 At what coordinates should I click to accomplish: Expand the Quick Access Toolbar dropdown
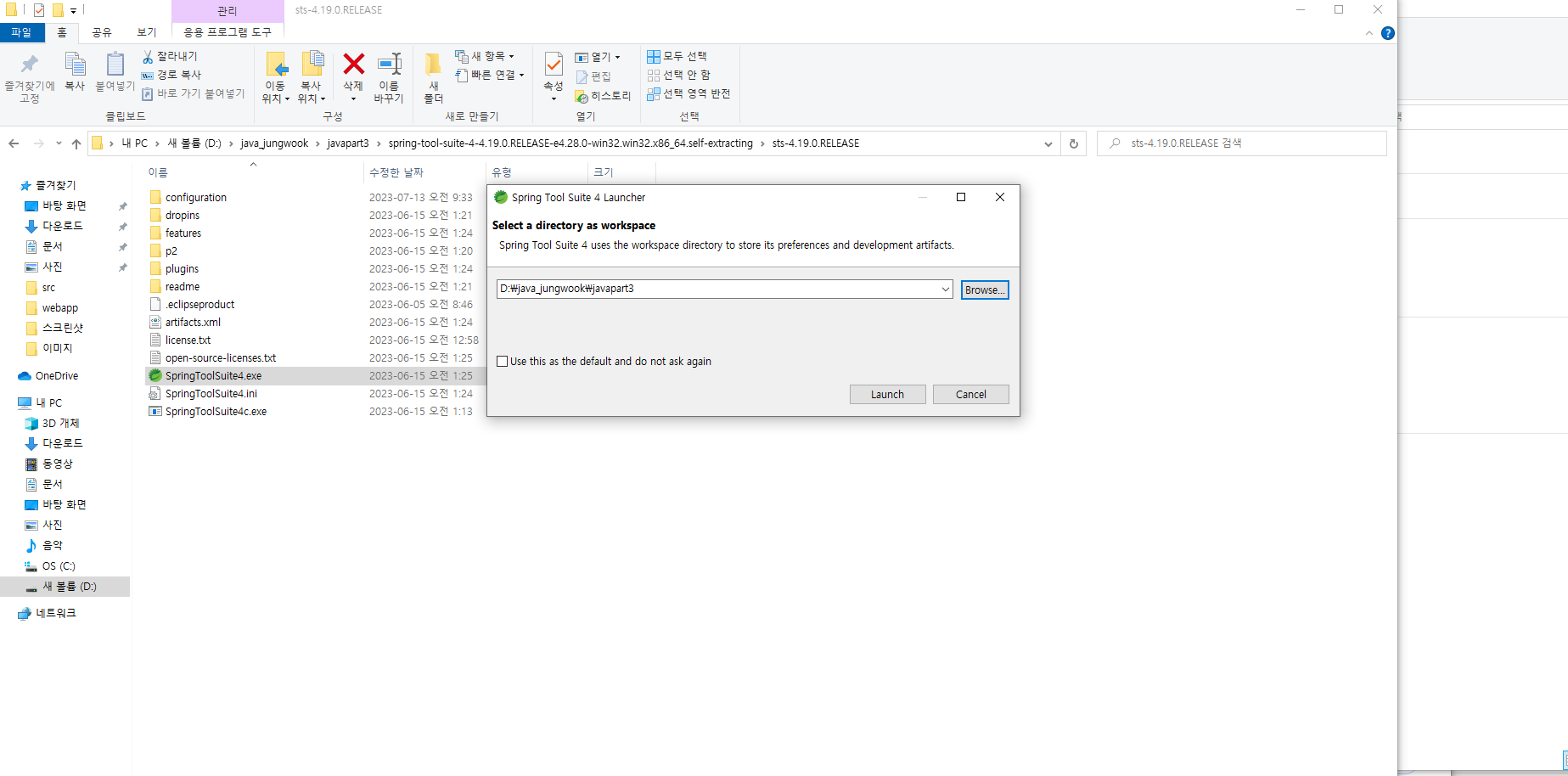tap(74, 10)
